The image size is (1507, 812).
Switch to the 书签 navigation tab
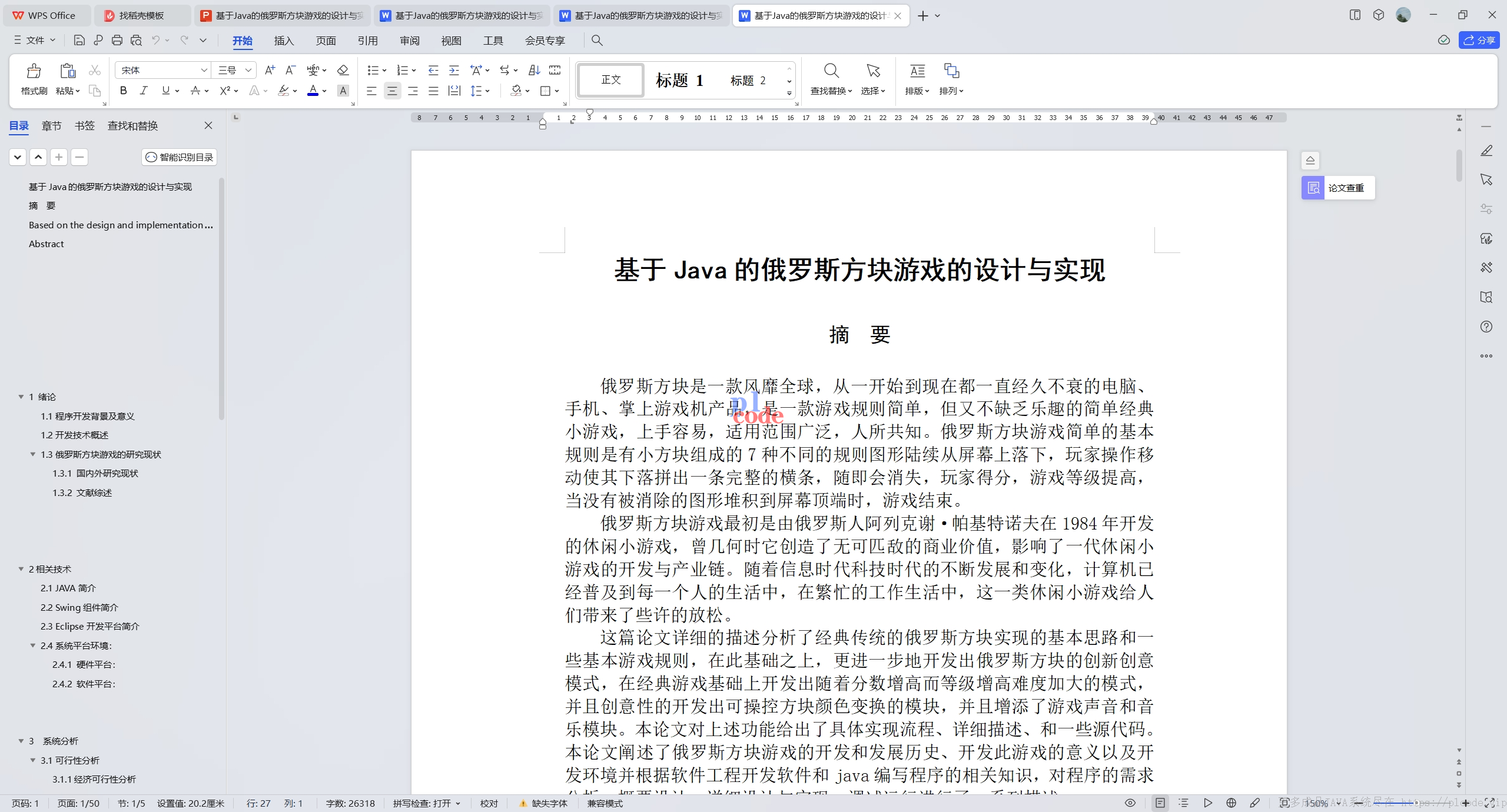[x=85, y=125]
